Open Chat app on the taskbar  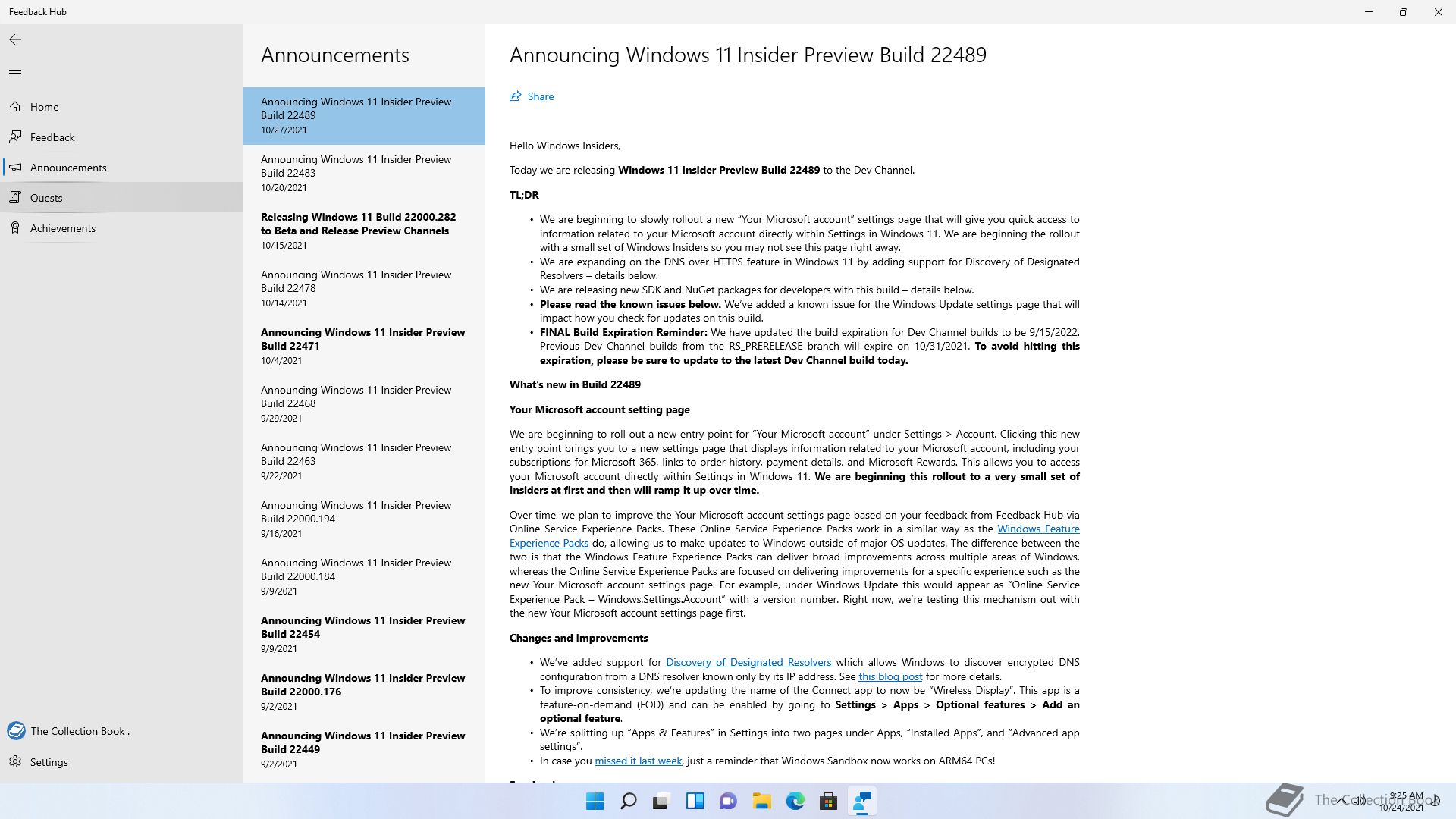(x=728, y=801)
